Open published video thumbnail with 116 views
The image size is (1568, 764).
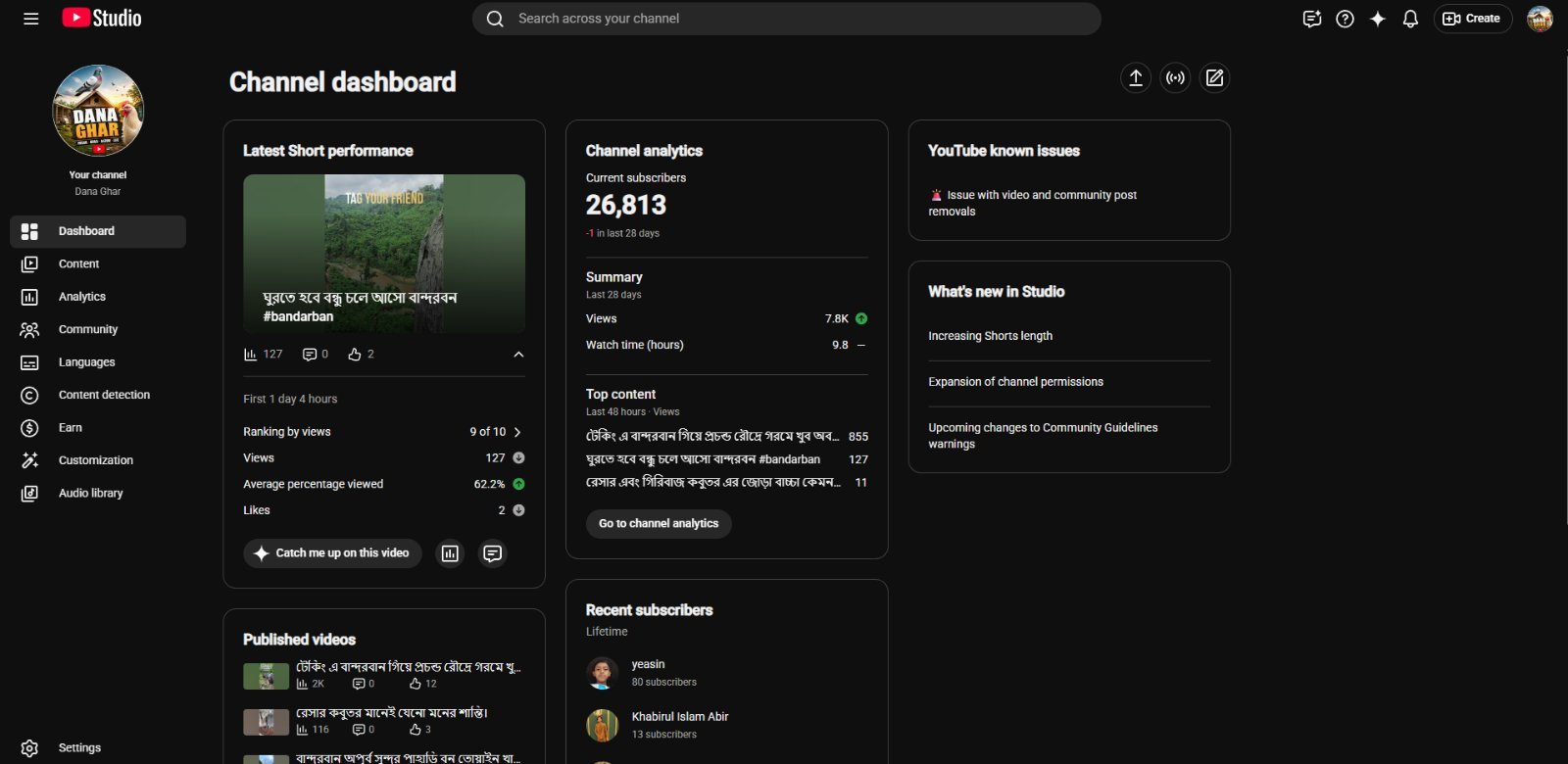266,722
